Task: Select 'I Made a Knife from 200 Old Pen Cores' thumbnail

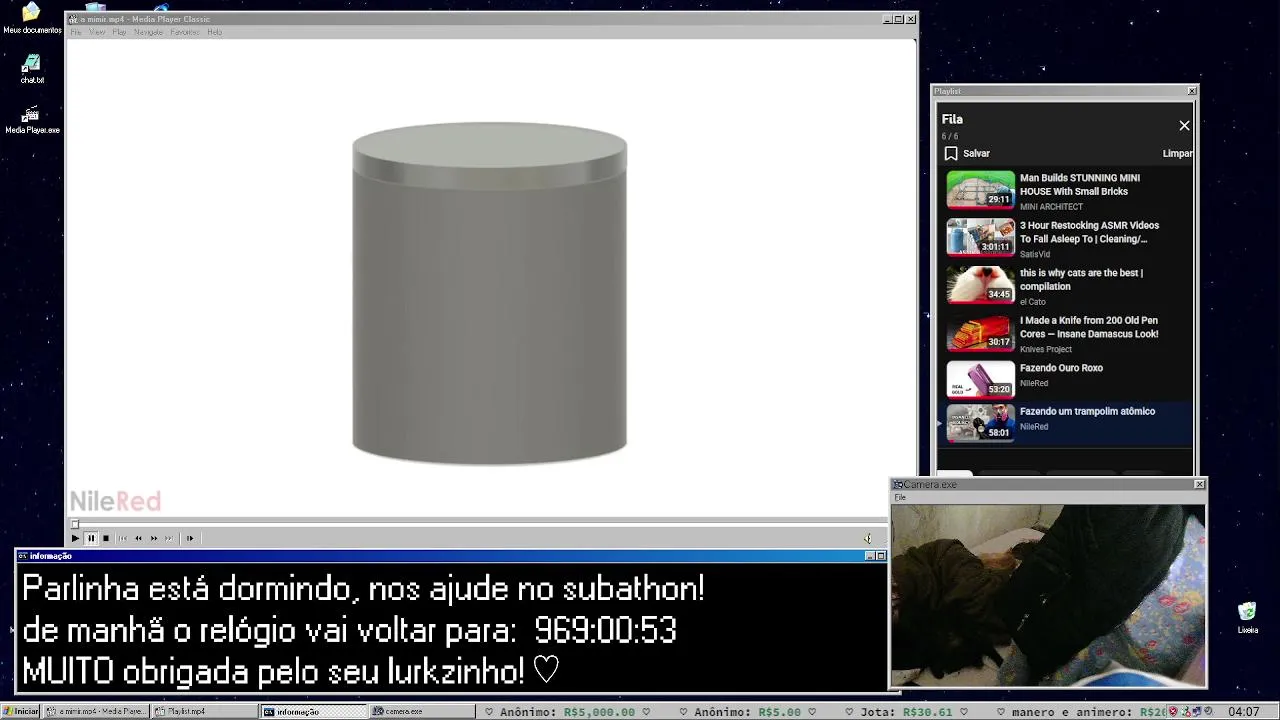Action: point(981,332)
